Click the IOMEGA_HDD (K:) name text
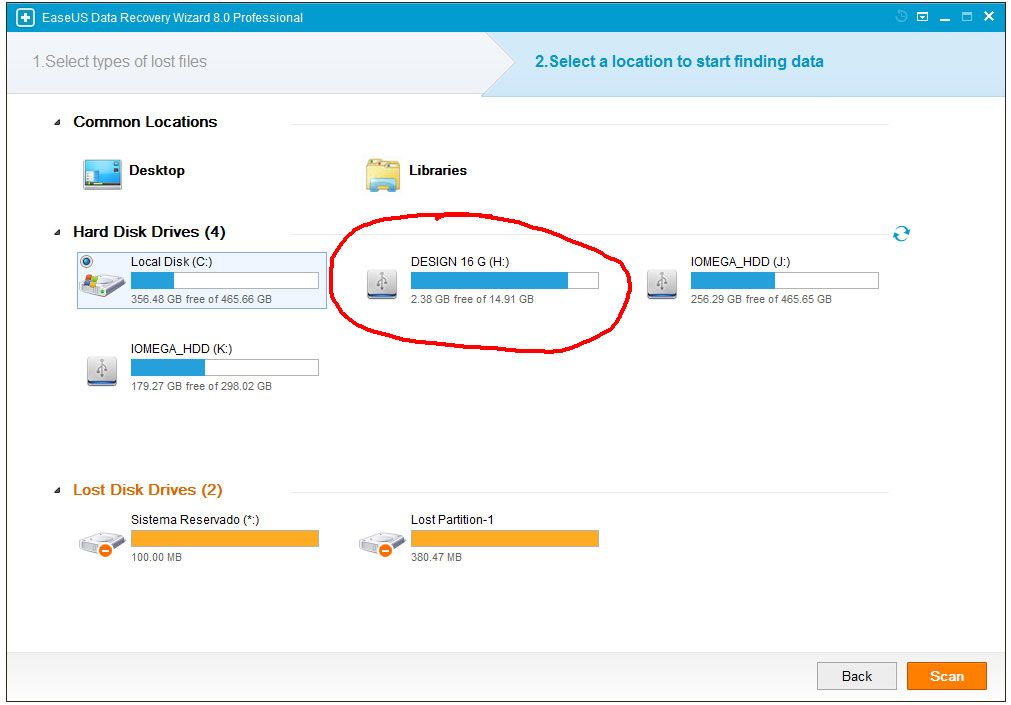 (x=181, y=349)
